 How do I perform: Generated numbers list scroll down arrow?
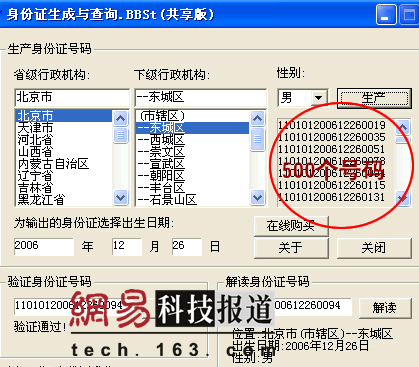pos(403,198)
